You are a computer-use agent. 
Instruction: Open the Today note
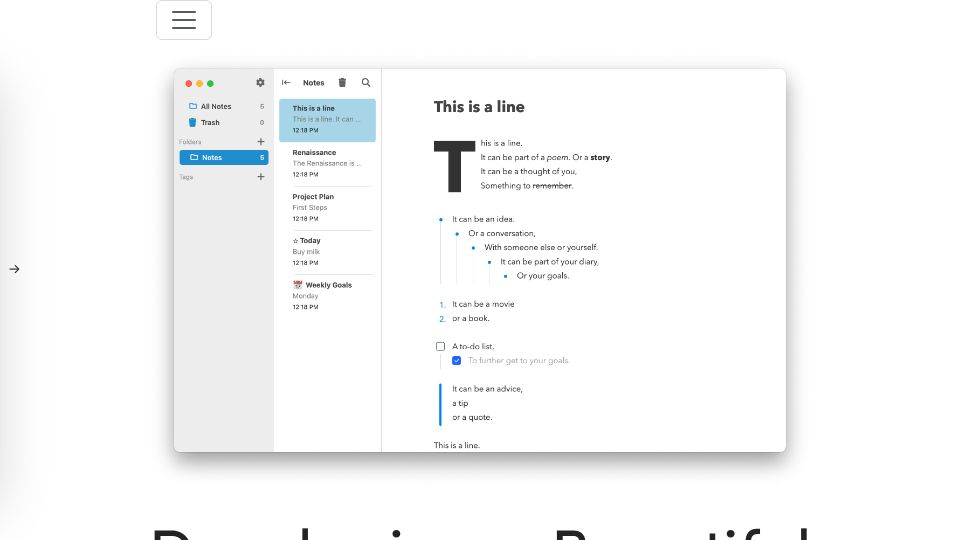pos(328,252)
